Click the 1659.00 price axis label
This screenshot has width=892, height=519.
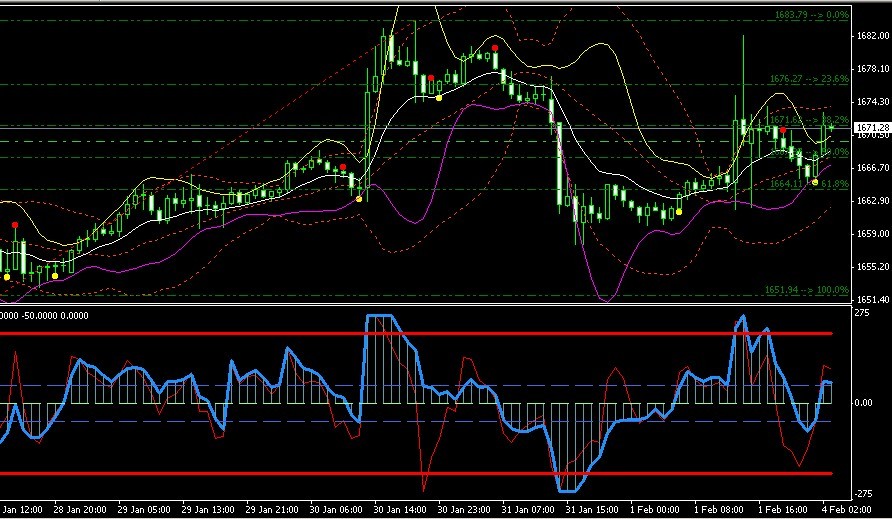(873, 233)
